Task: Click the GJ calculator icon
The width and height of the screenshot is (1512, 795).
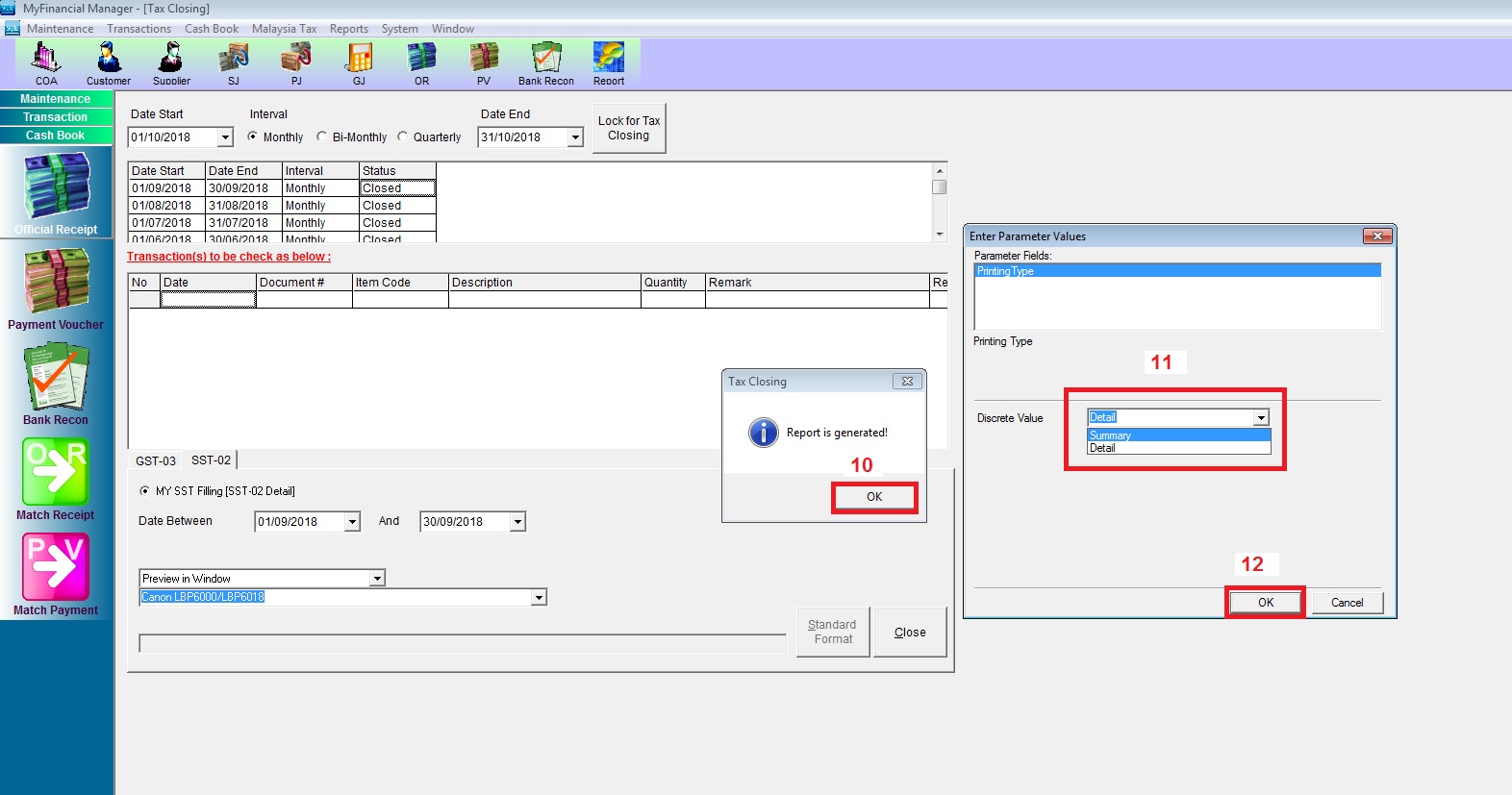Action: [x=359, y=62]
